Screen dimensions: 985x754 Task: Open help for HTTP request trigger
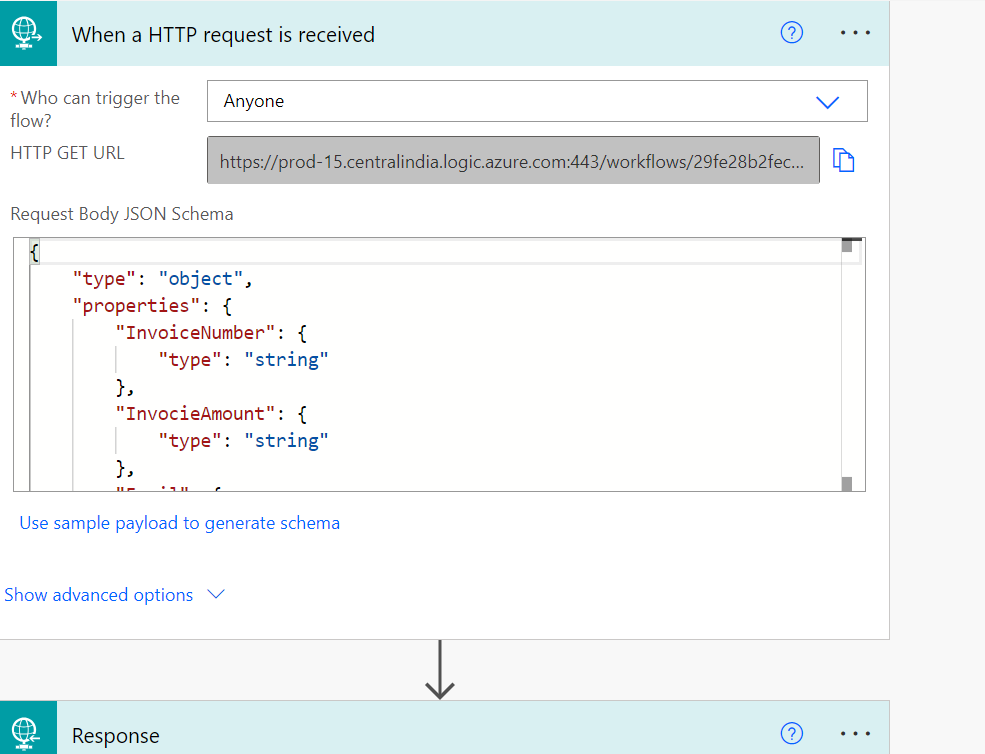pyautogui.click(x=792, y=33)
